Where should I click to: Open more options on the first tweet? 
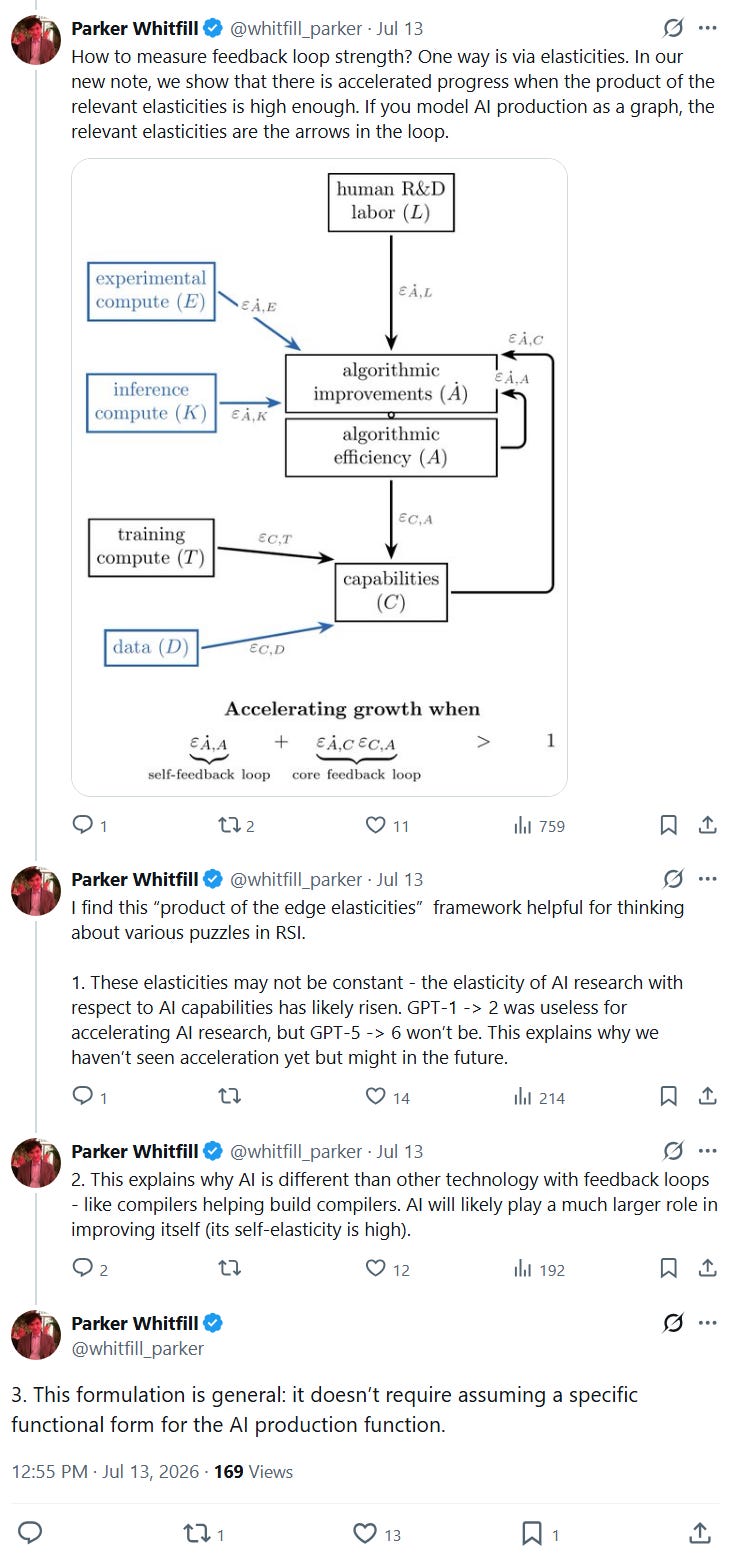click(x=708, y=27)
